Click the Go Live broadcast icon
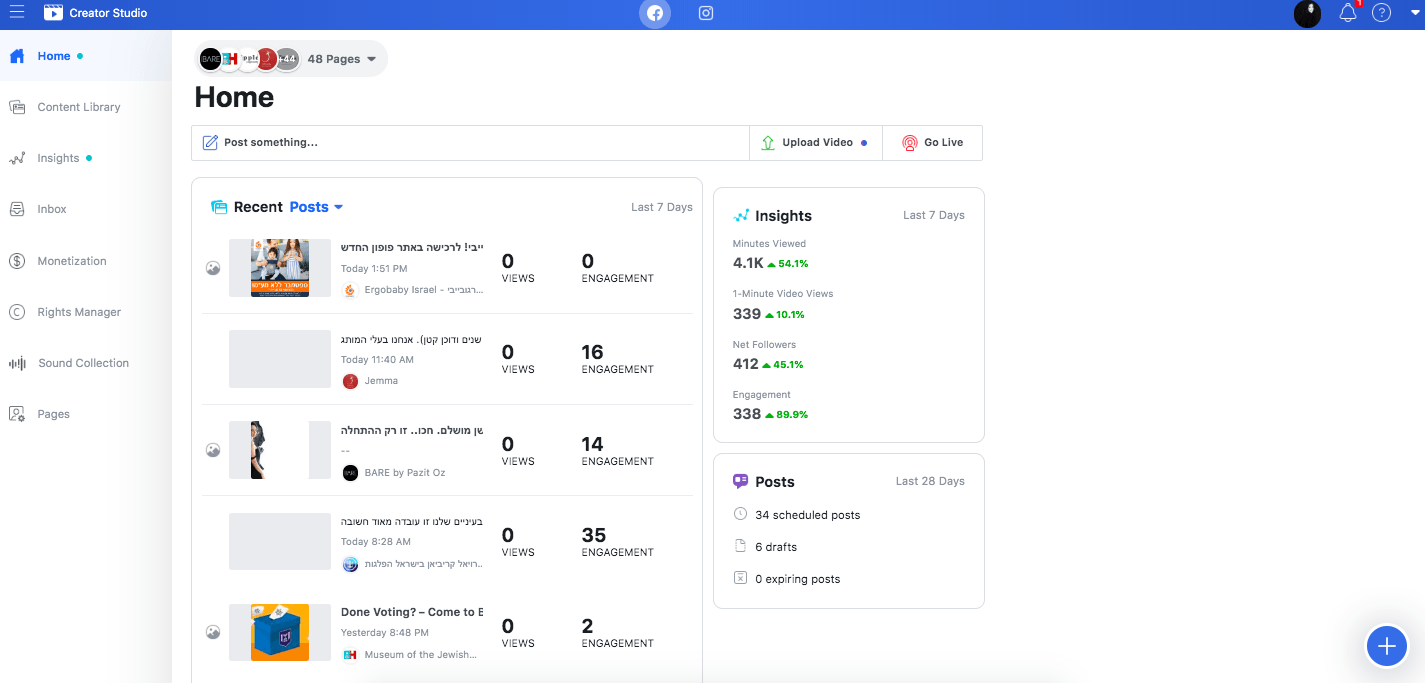This screenshot has height=683, width=1425. click(x=909, y=143)
